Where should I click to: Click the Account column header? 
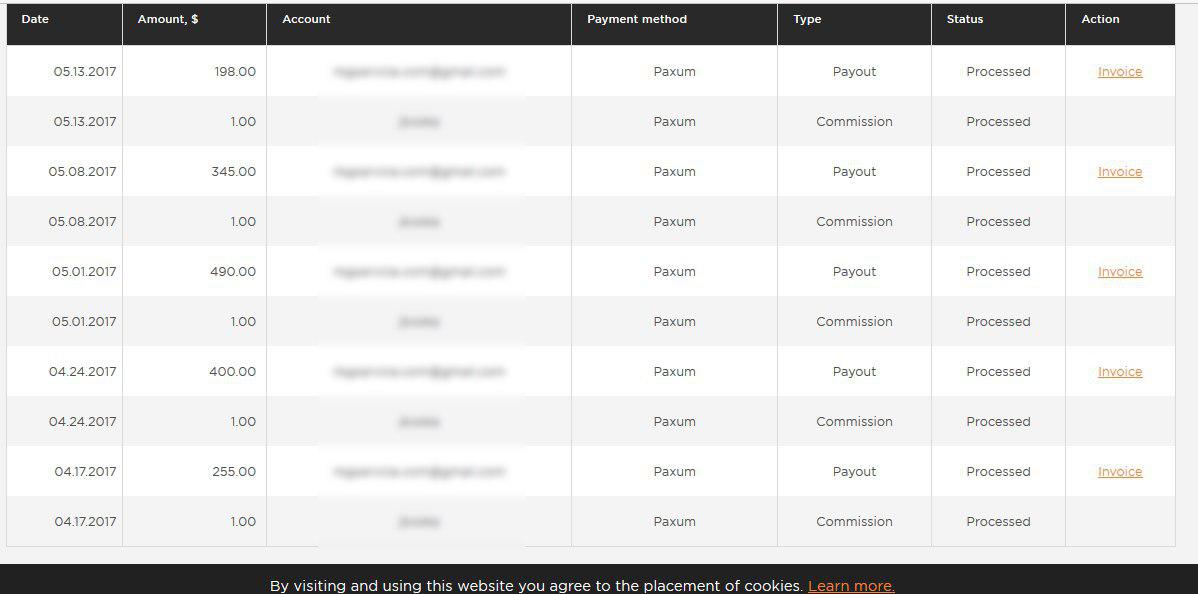[x=306, y=19]
